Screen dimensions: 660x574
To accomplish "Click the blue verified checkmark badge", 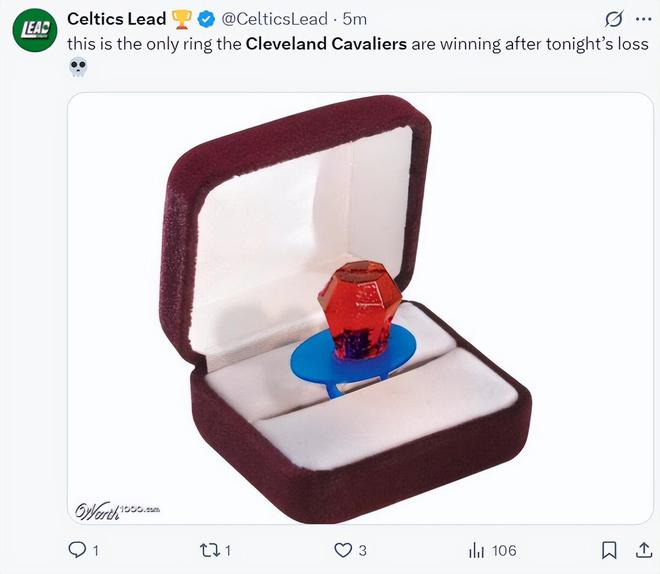I will 207,19.
